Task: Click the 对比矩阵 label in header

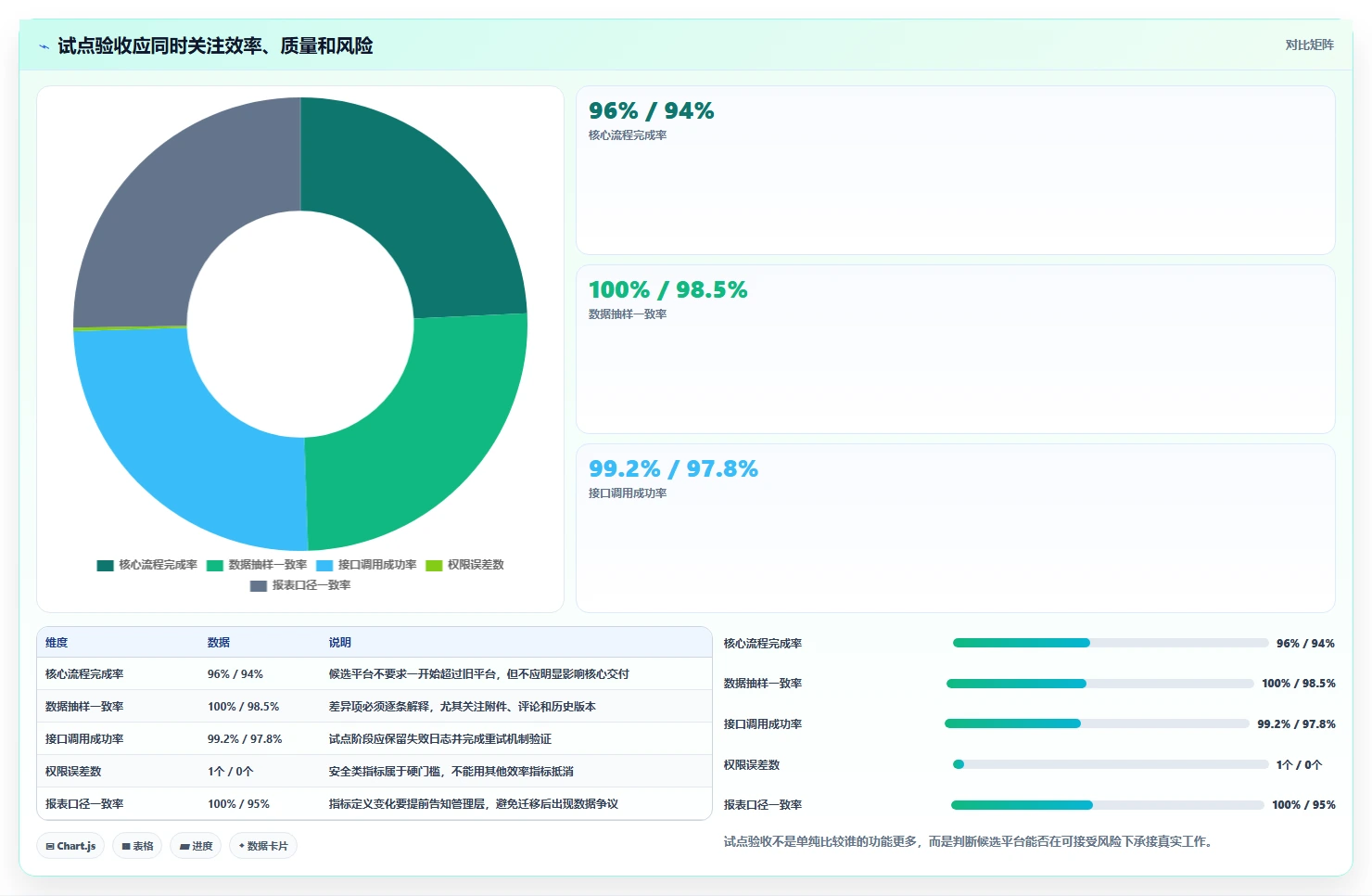Action: 1309,45
